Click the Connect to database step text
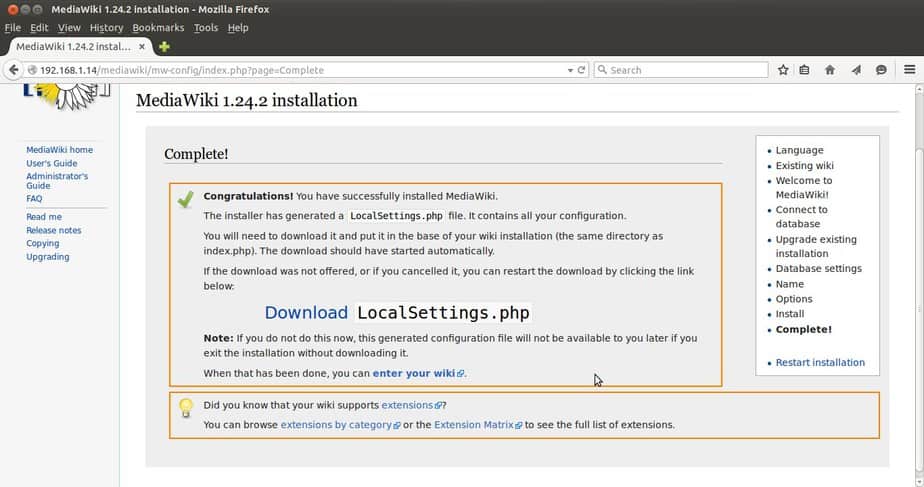The image size is (924, 487). coord(801,217)
